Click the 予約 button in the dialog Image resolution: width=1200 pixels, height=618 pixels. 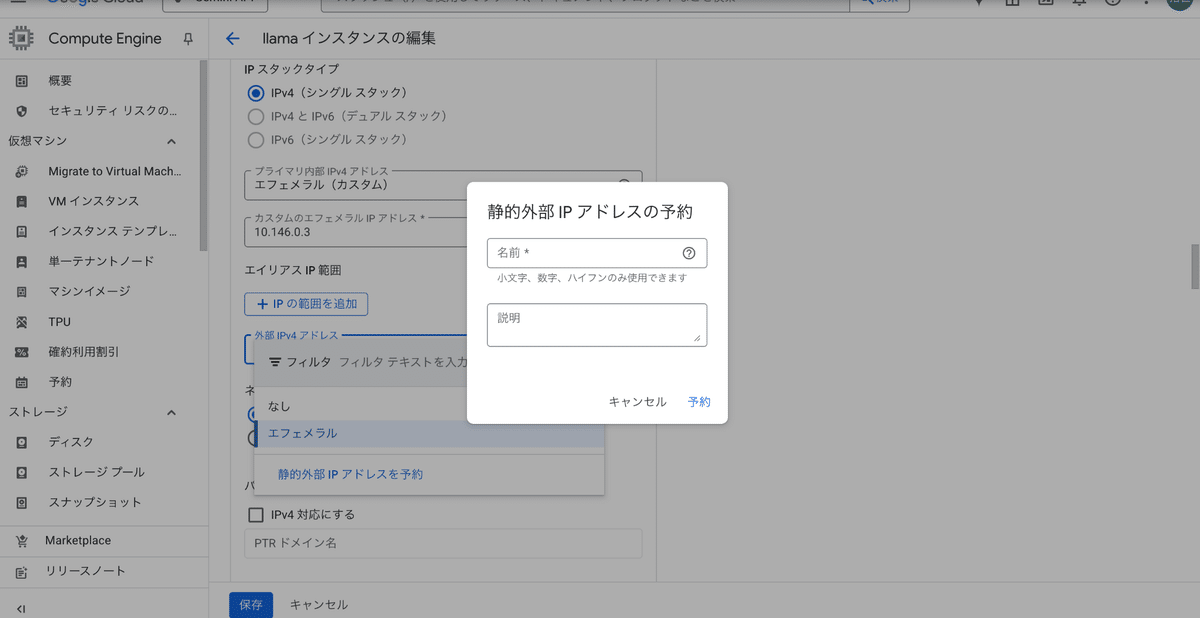pyautogui.click(x=698, y=401)
